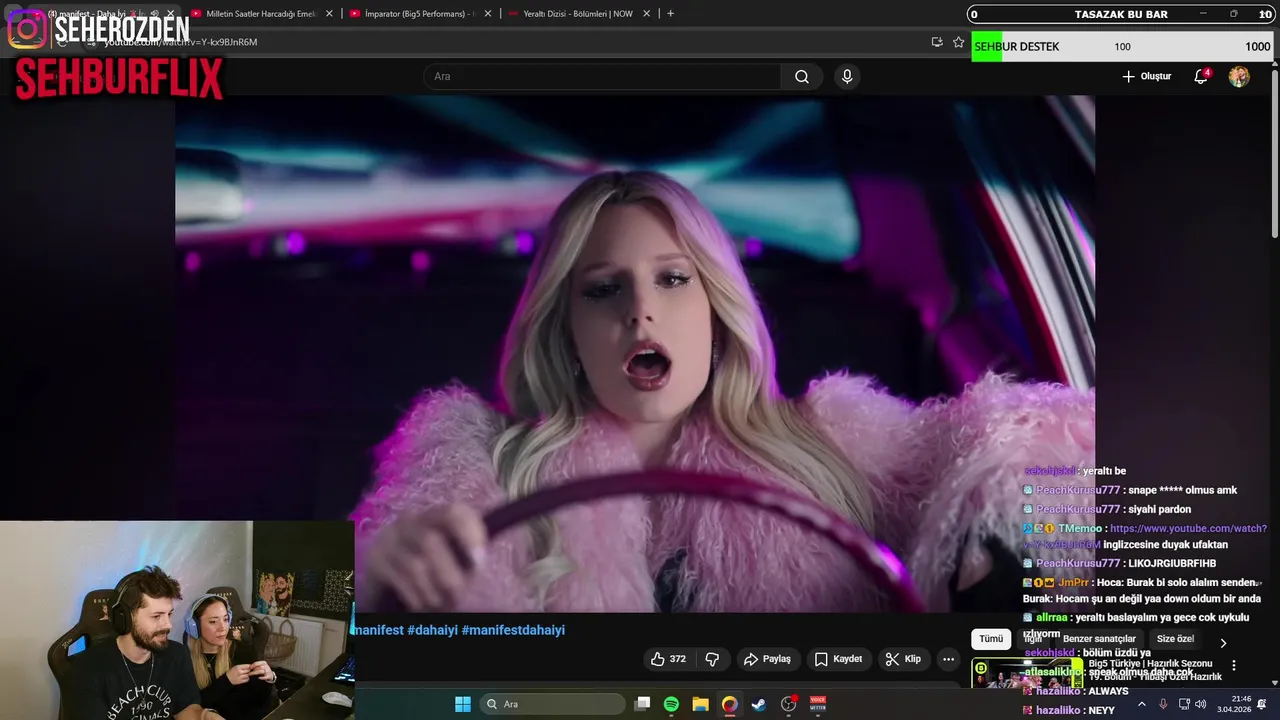Viewport: 1280px width, 720px height.
Task: Open Spotify from the taskbar
Action: [x=671, y=704]
